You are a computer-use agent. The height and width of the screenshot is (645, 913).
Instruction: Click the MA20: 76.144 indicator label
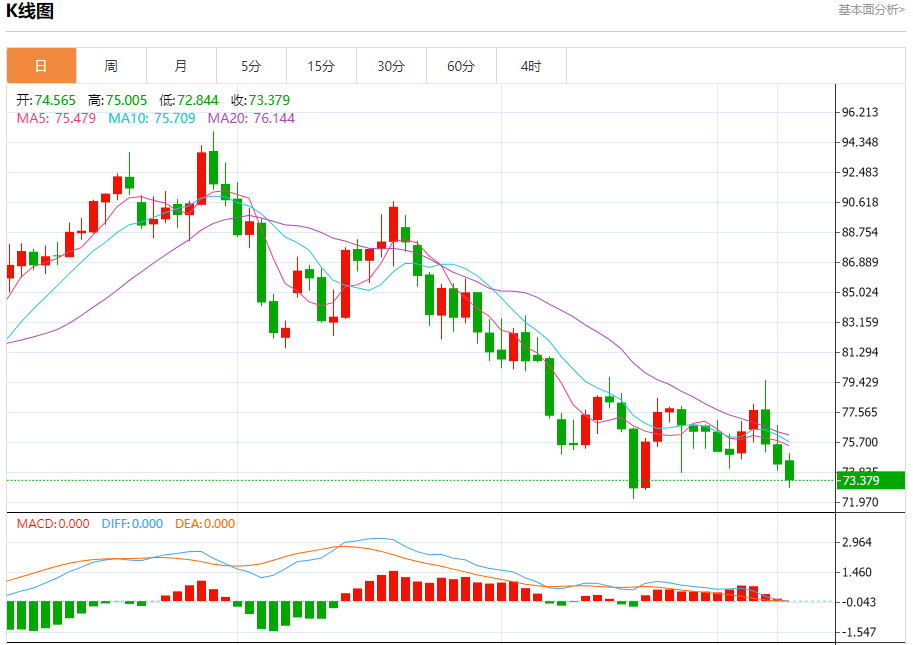(x=251, y=118)
